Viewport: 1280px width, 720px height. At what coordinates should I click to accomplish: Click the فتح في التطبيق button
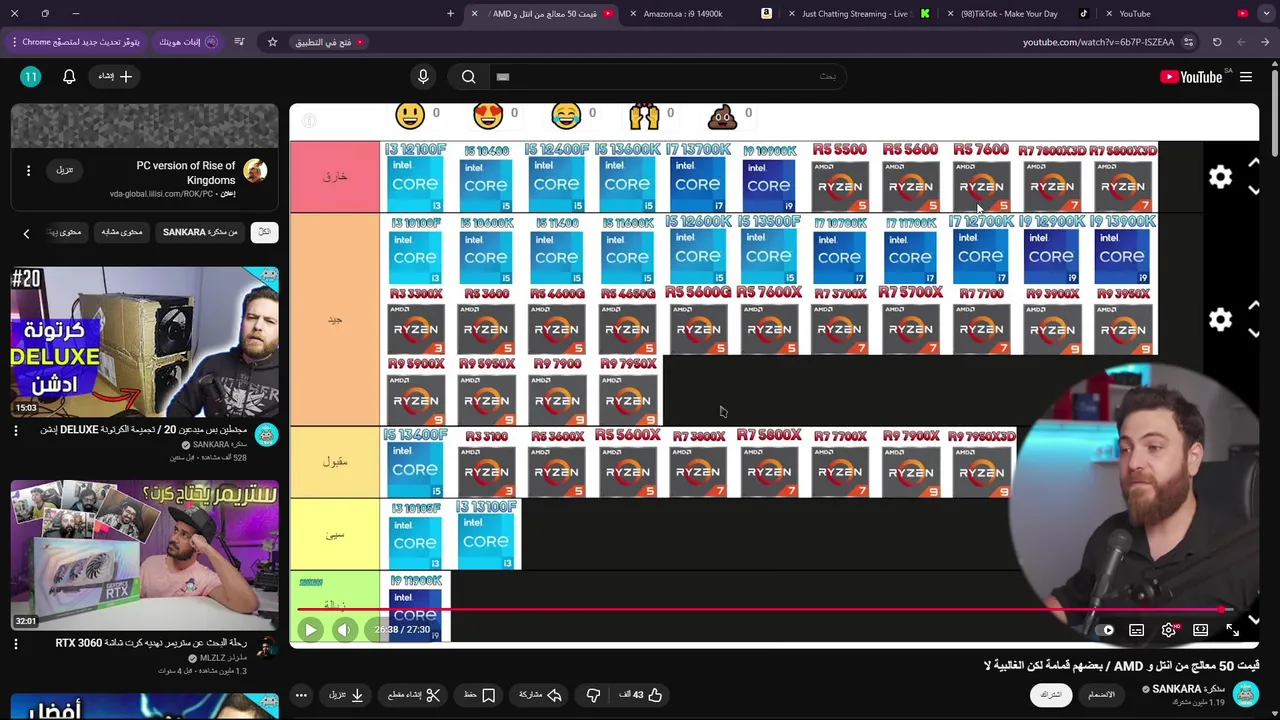click(x=329, y=42)
